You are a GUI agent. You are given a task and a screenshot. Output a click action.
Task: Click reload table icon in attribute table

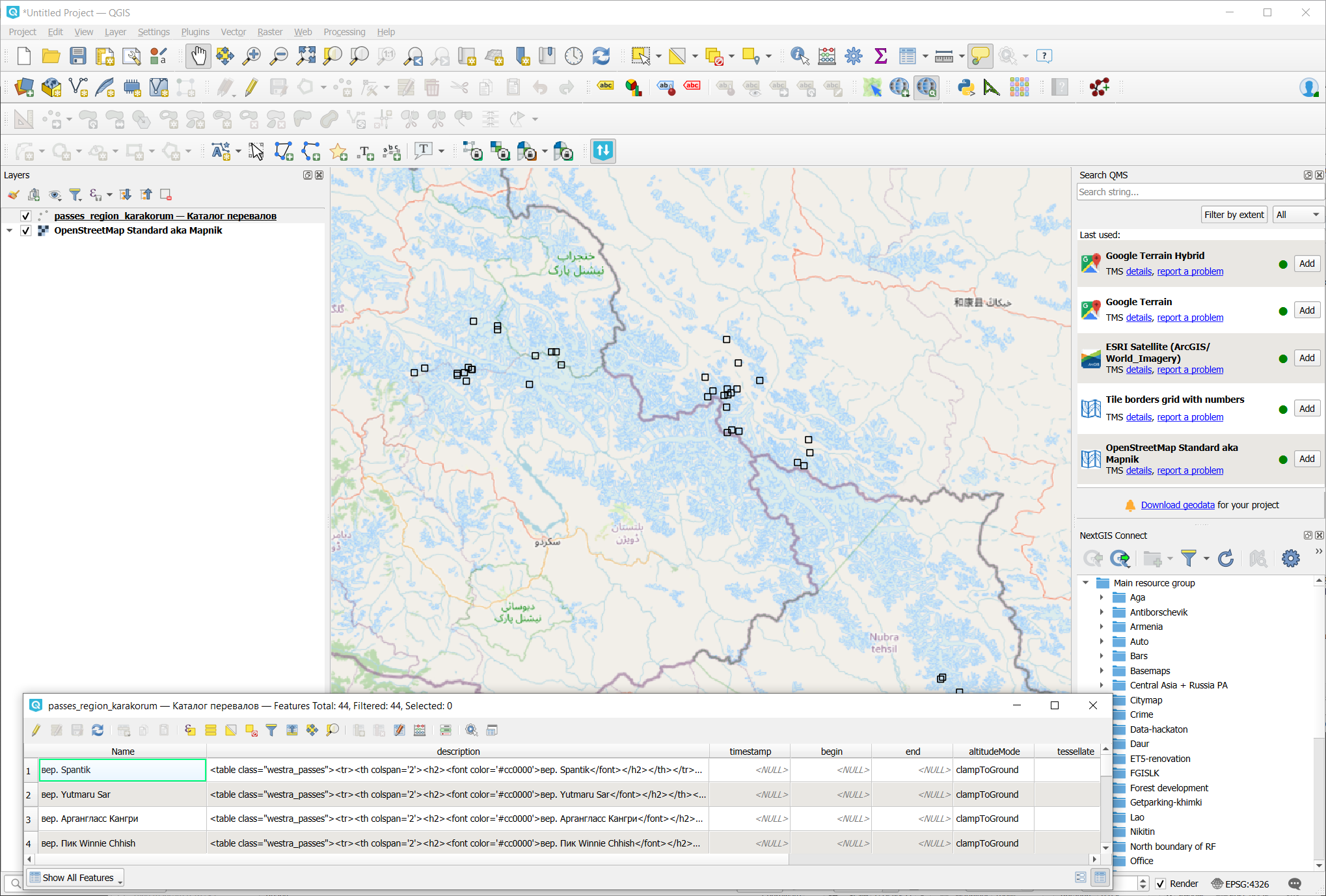tap(98, 730)
